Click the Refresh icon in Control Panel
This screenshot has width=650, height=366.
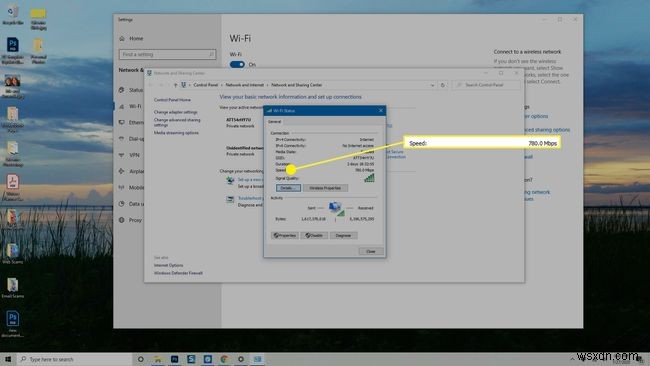click(443, 85)
